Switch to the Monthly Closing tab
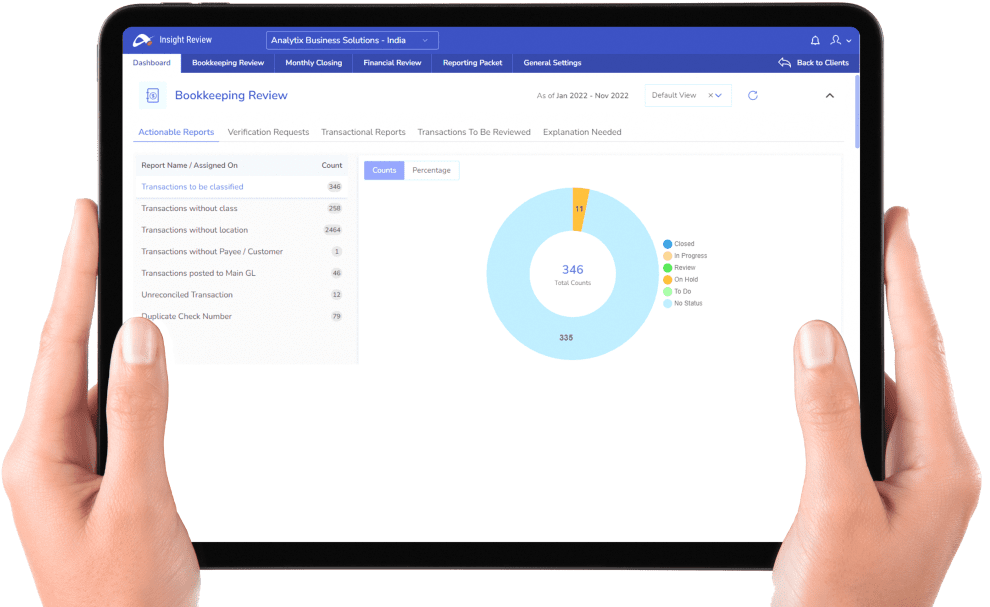Viewport: 990px width, 607px height. [312, 62]
